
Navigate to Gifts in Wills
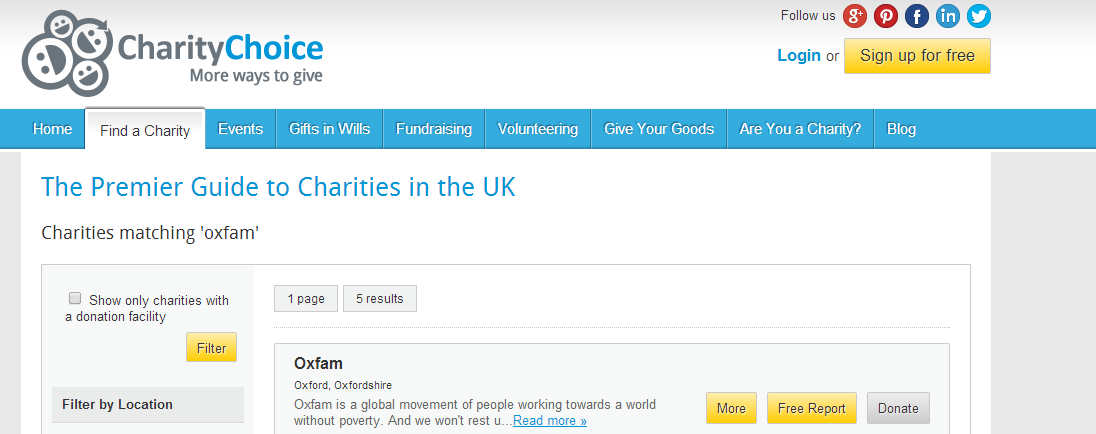[329, 129]
